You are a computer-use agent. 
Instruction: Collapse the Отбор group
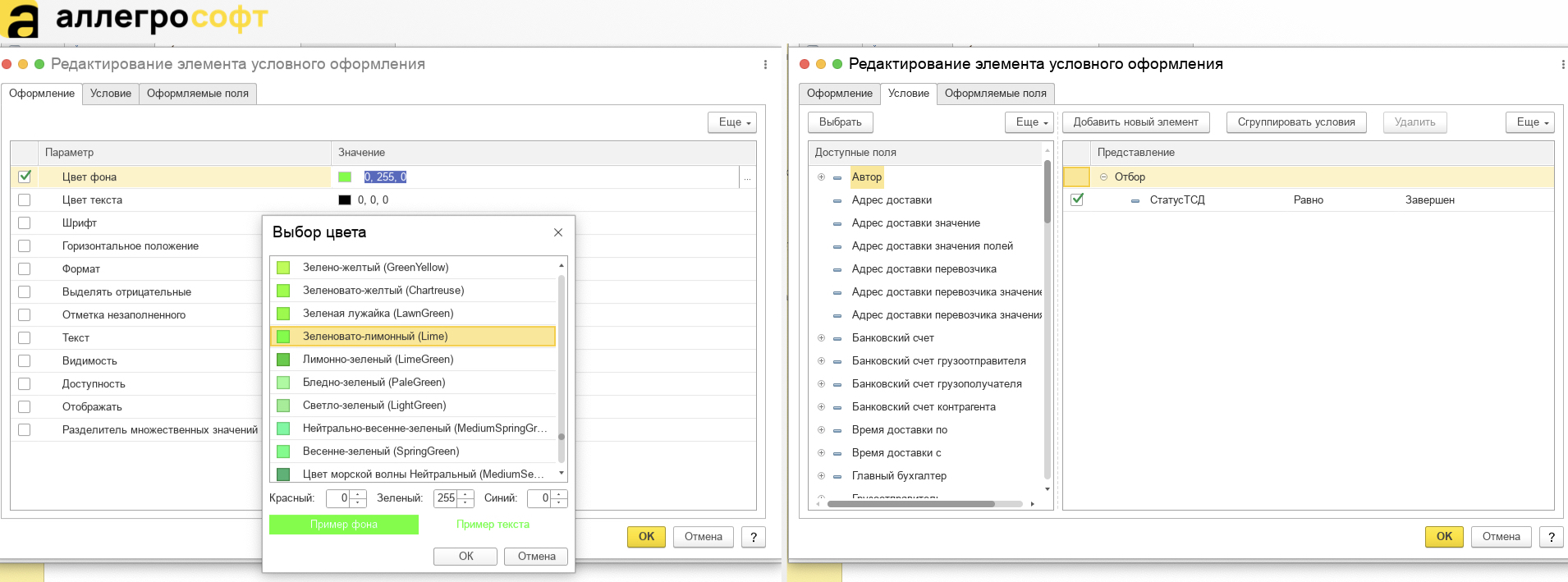pos(1103,177)
